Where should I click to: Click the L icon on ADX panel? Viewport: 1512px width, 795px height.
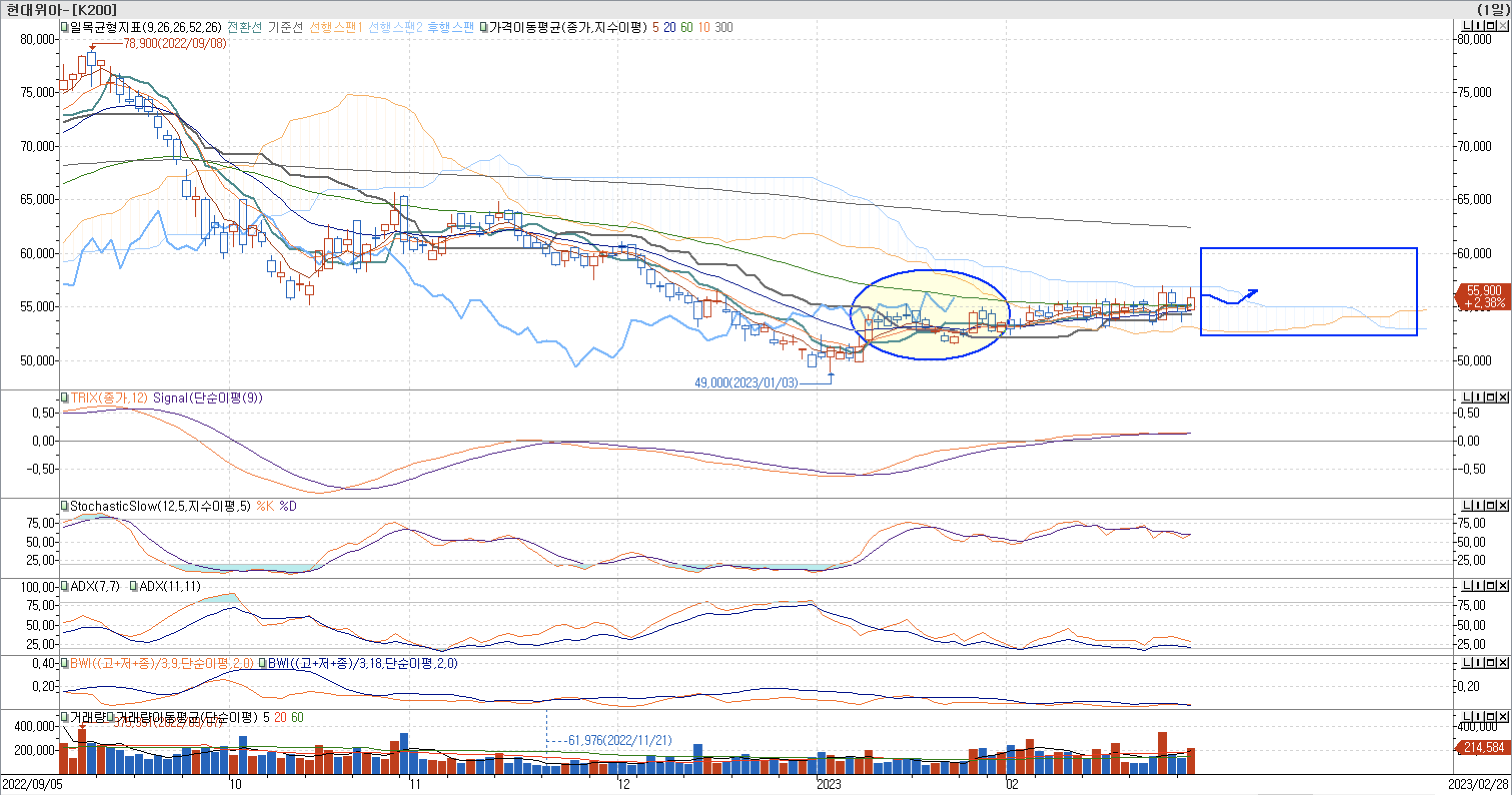coord(1466,585)
